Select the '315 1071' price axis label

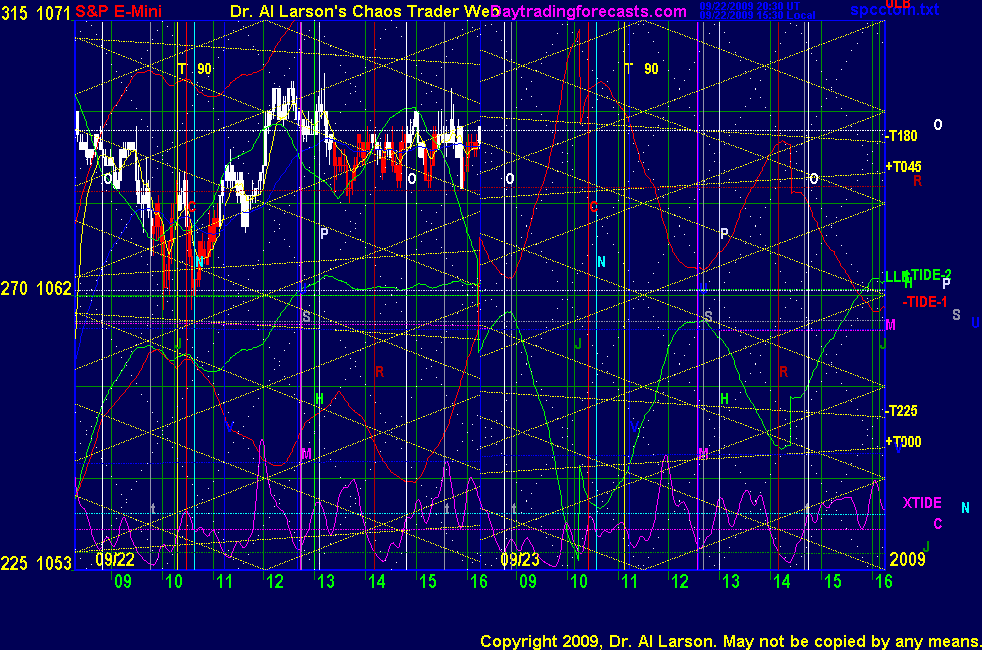[36, 13]
